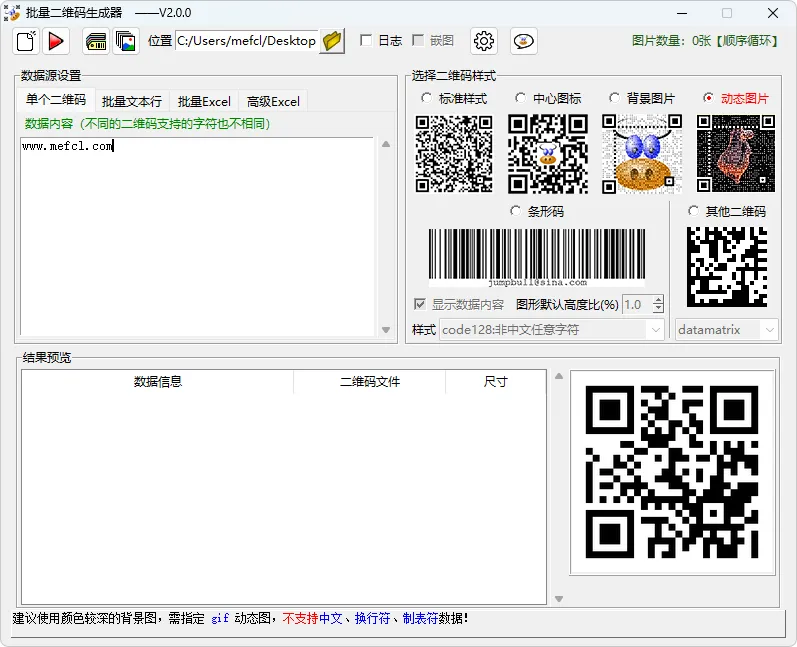The width and height of the screenshot is (797, 647).
Task: Open the barcode scanner toolbar icon
Action: coord(96,41)
